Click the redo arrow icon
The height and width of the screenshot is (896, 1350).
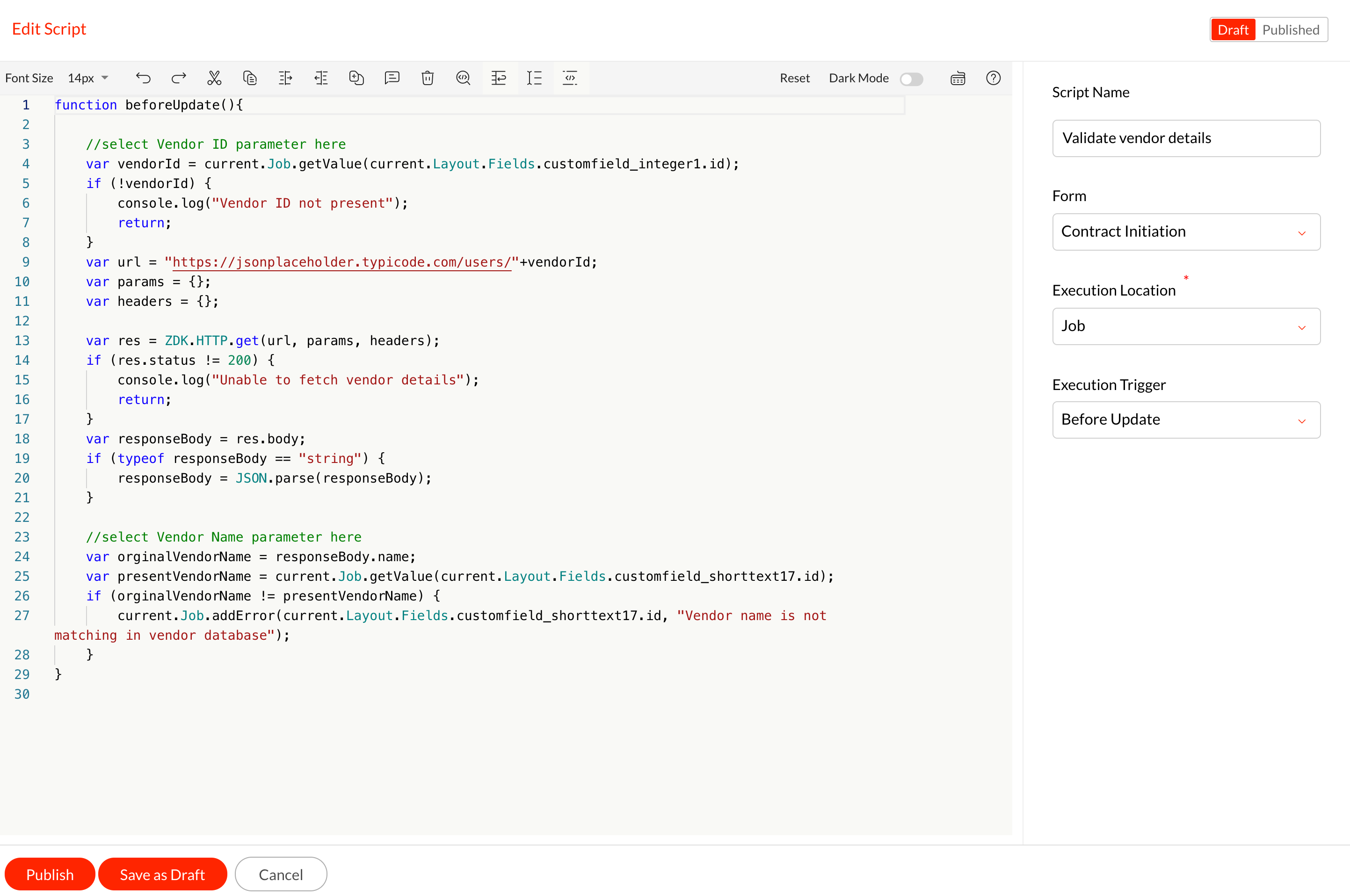tap(179, 78)
